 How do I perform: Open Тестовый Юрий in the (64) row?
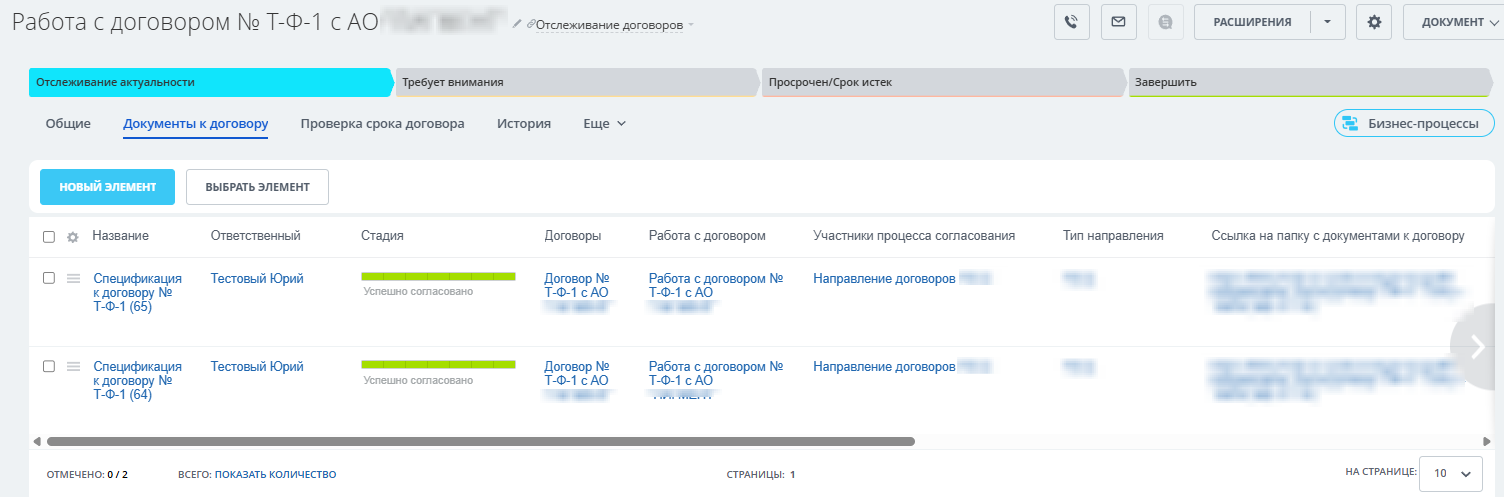pyautogui.click(x=257, y=367)
